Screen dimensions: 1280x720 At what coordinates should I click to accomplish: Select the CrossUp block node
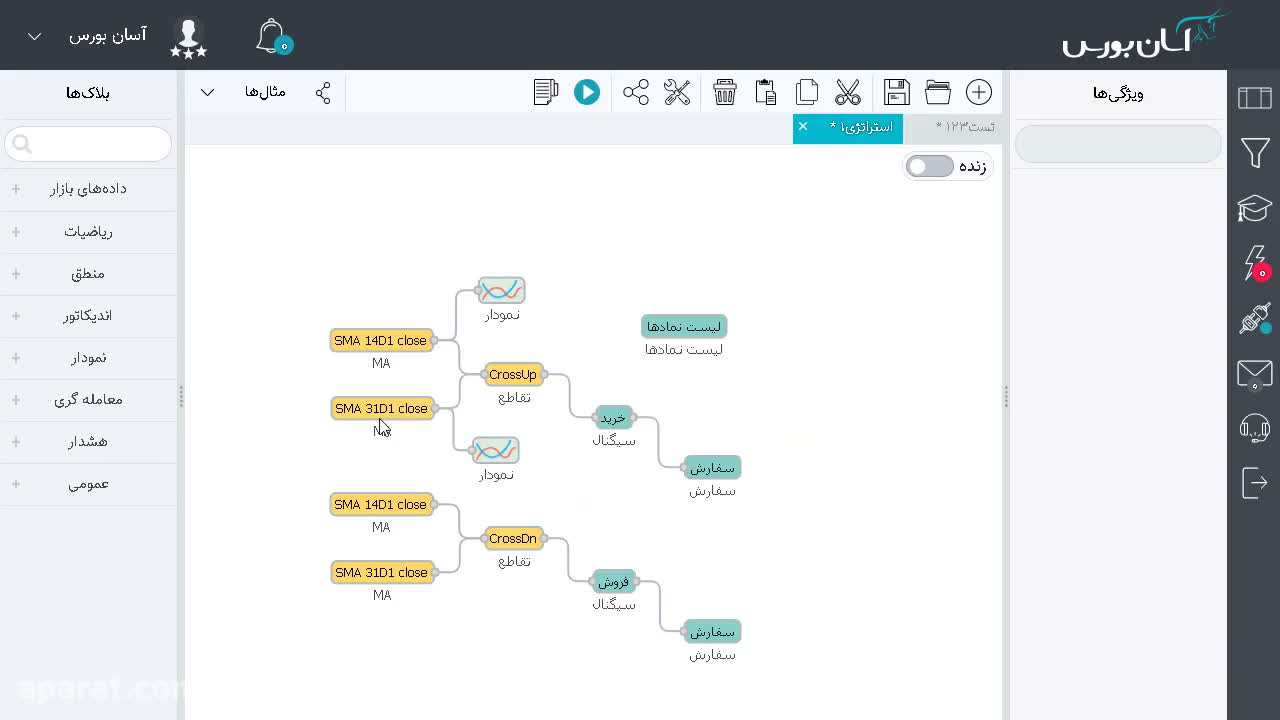coord(513,375)
